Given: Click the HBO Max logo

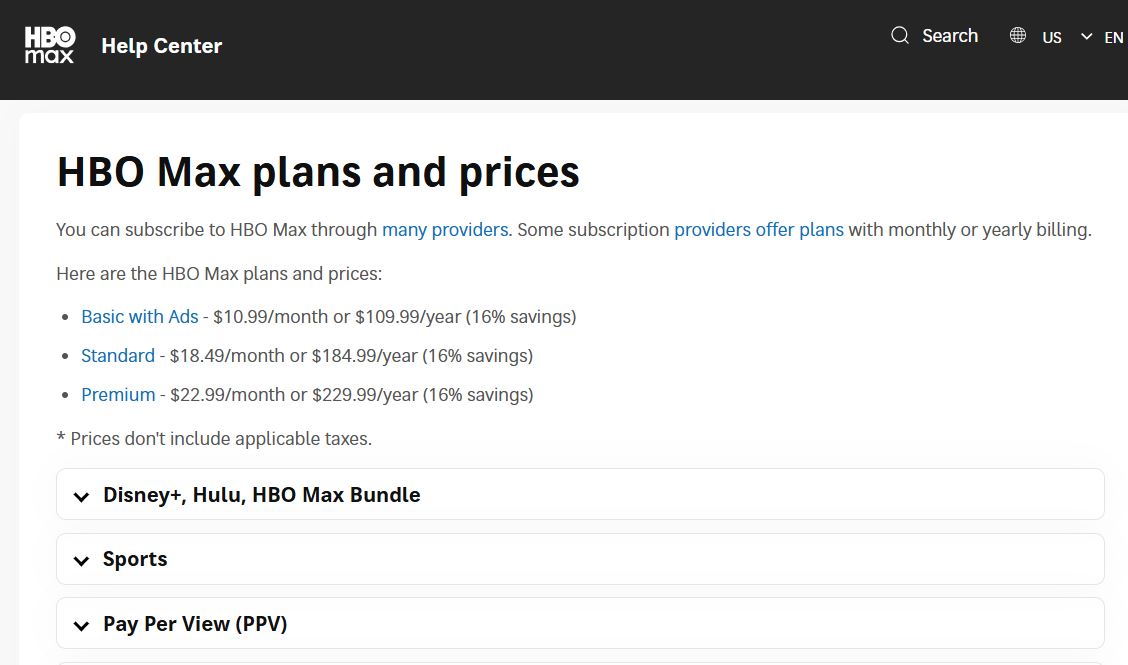Looking at the screenshot, I should click(49, 45).
